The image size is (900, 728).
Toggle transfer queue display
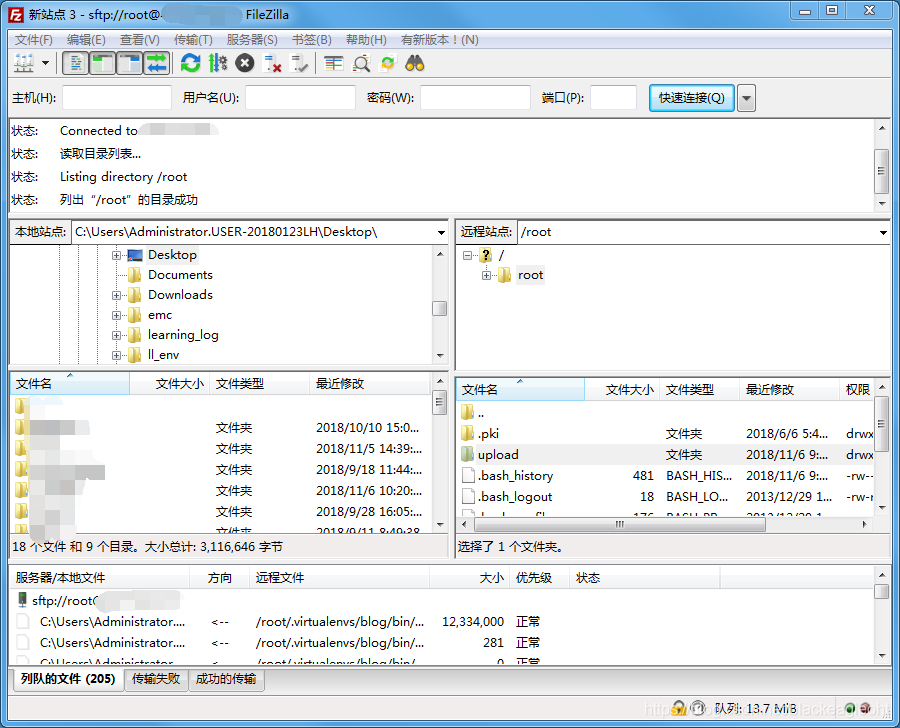[156, 63]
